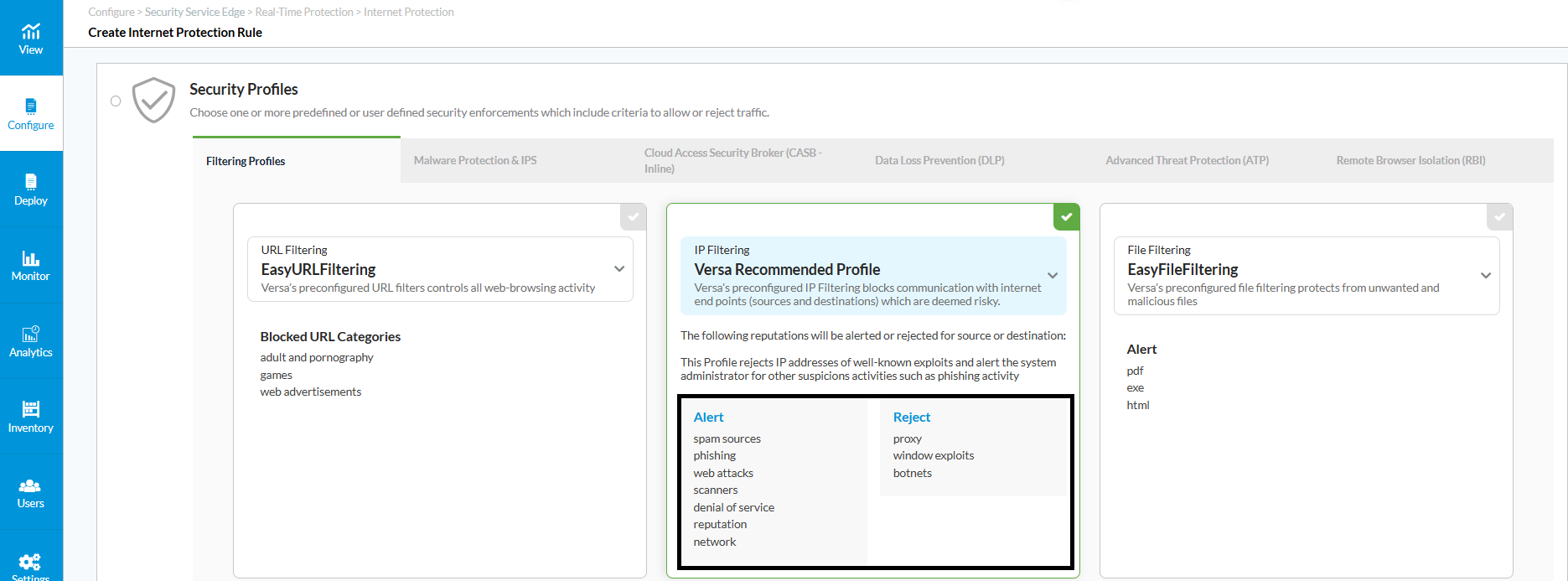Viewport: 1568px width, 581px height.
Task: Expand the EasyURLFiltering profile dropdown
Action: (619, 269)
